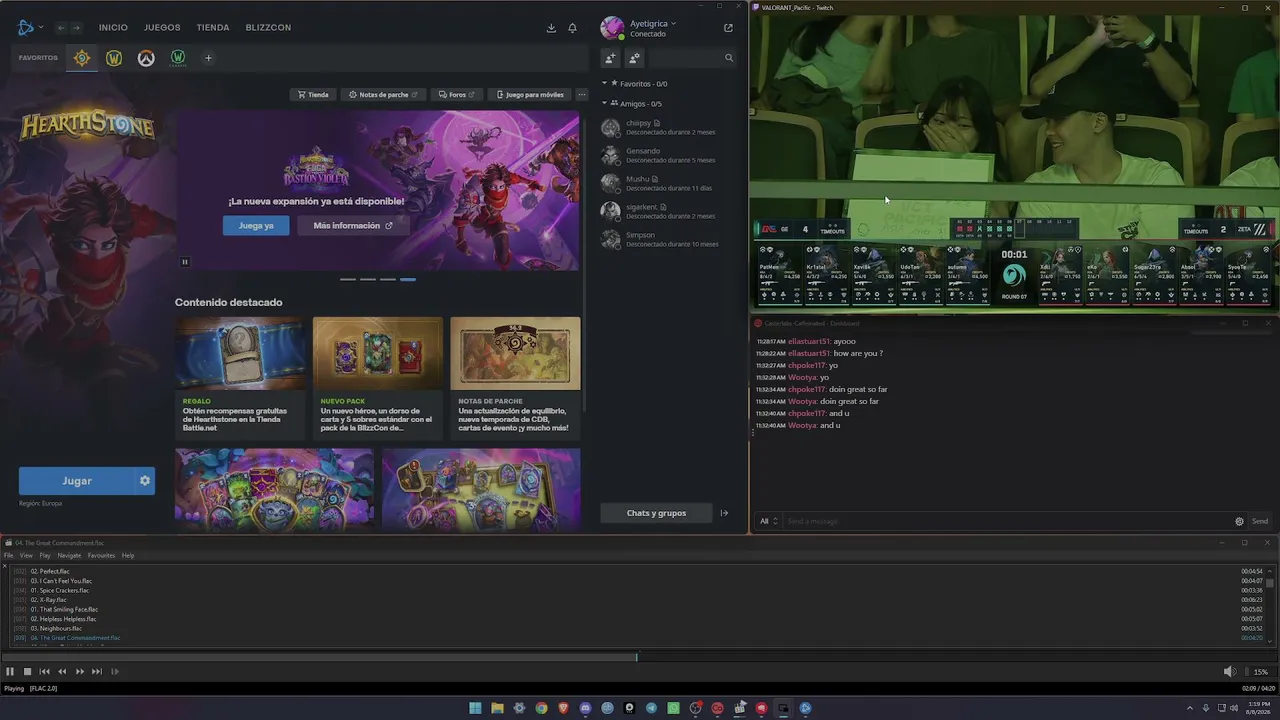Open the Navigate menu in music player
Screen dimensions: 1280x720
(x=69, y=556)
